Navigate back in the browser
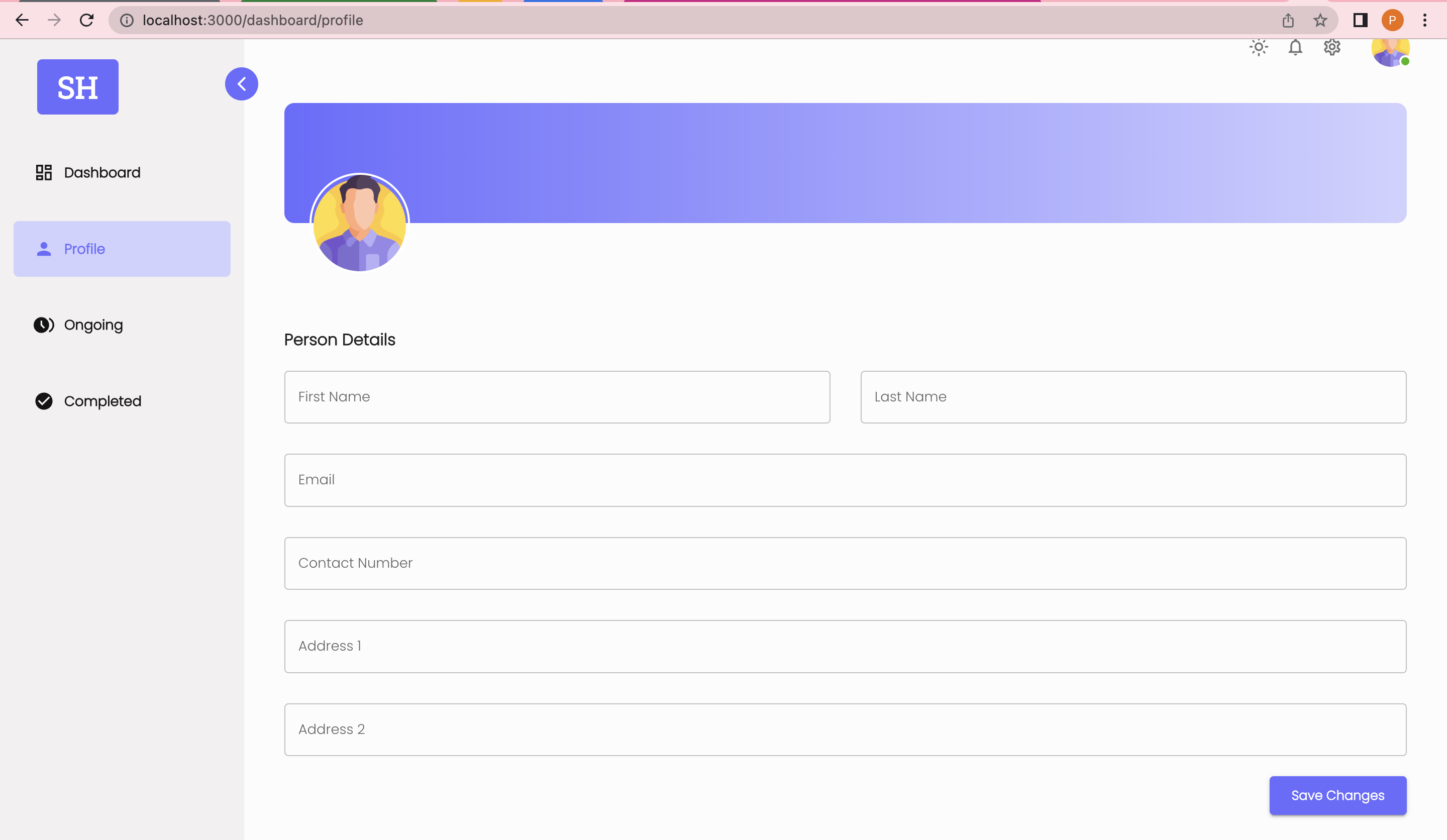Image resolution: width=1447 pixels, height=840 pixels. coord(22,20)
